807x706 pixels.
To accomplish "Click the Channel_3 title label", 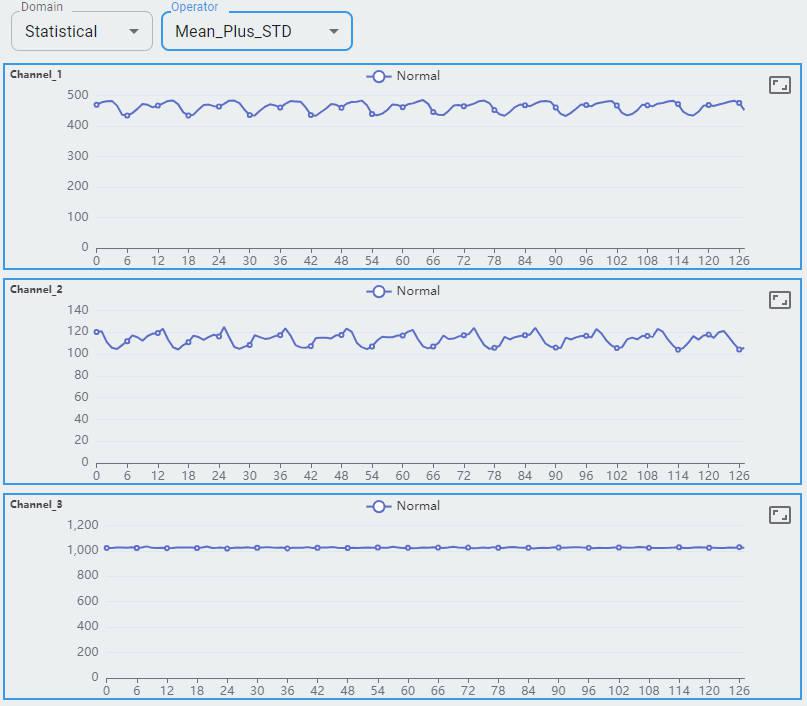I will click(36, 504).
